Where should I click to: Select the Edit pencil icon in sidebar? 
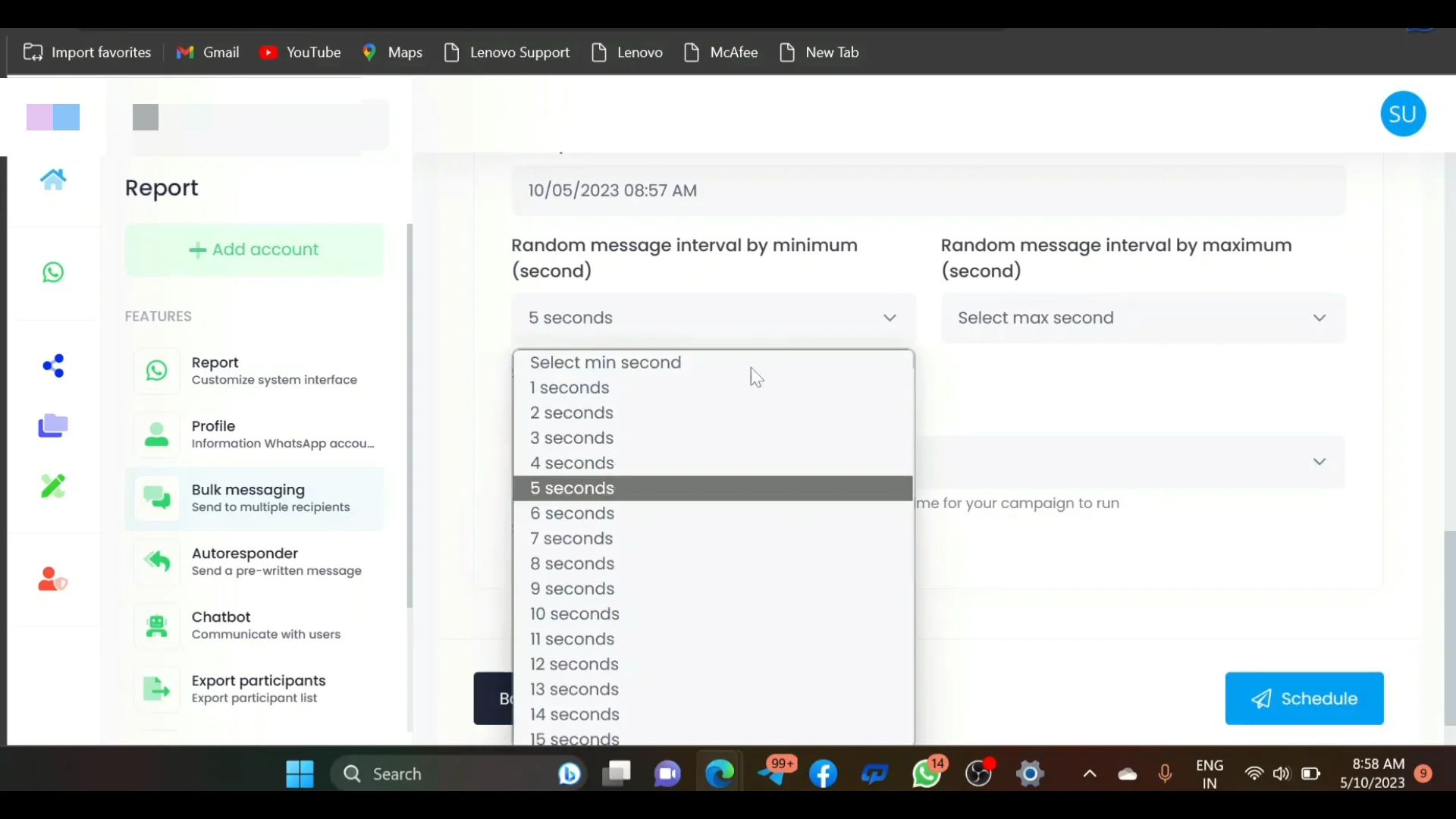52,485
